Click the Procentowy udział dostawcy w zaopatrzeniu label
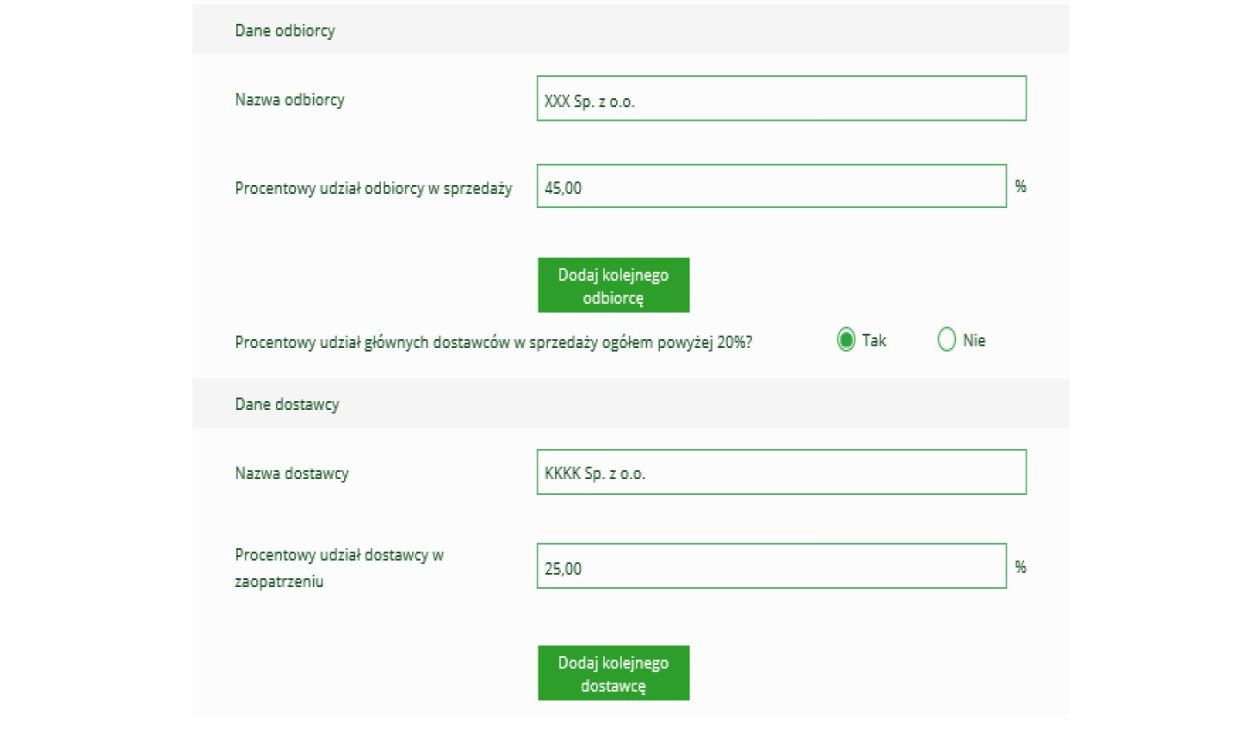The width and height of the screenshot is (1257, 742). coord(339,567)
